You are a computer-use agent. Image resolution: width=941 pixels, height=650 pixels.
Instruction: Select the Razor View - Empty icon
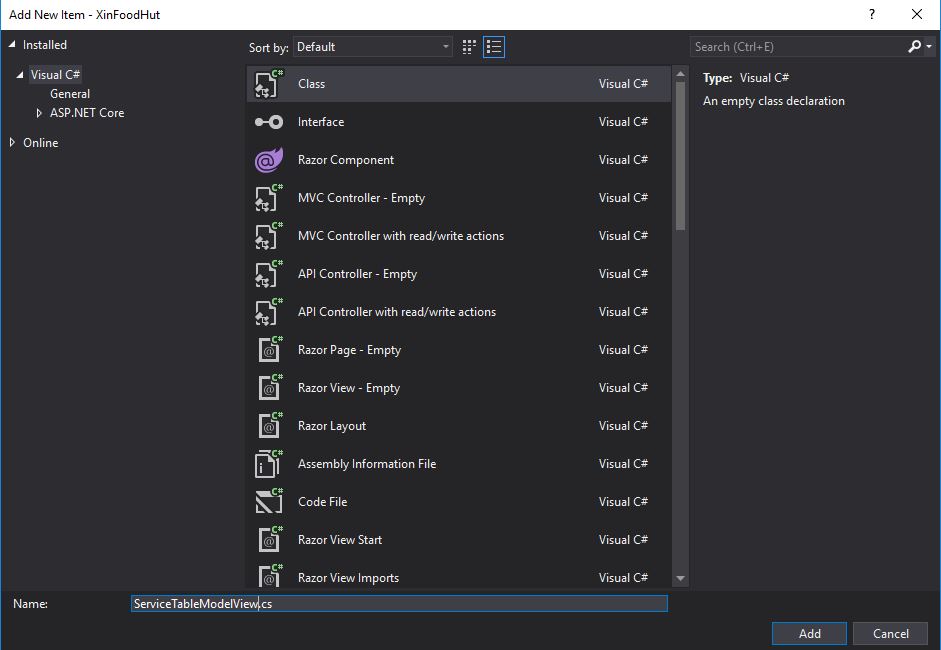268,388
